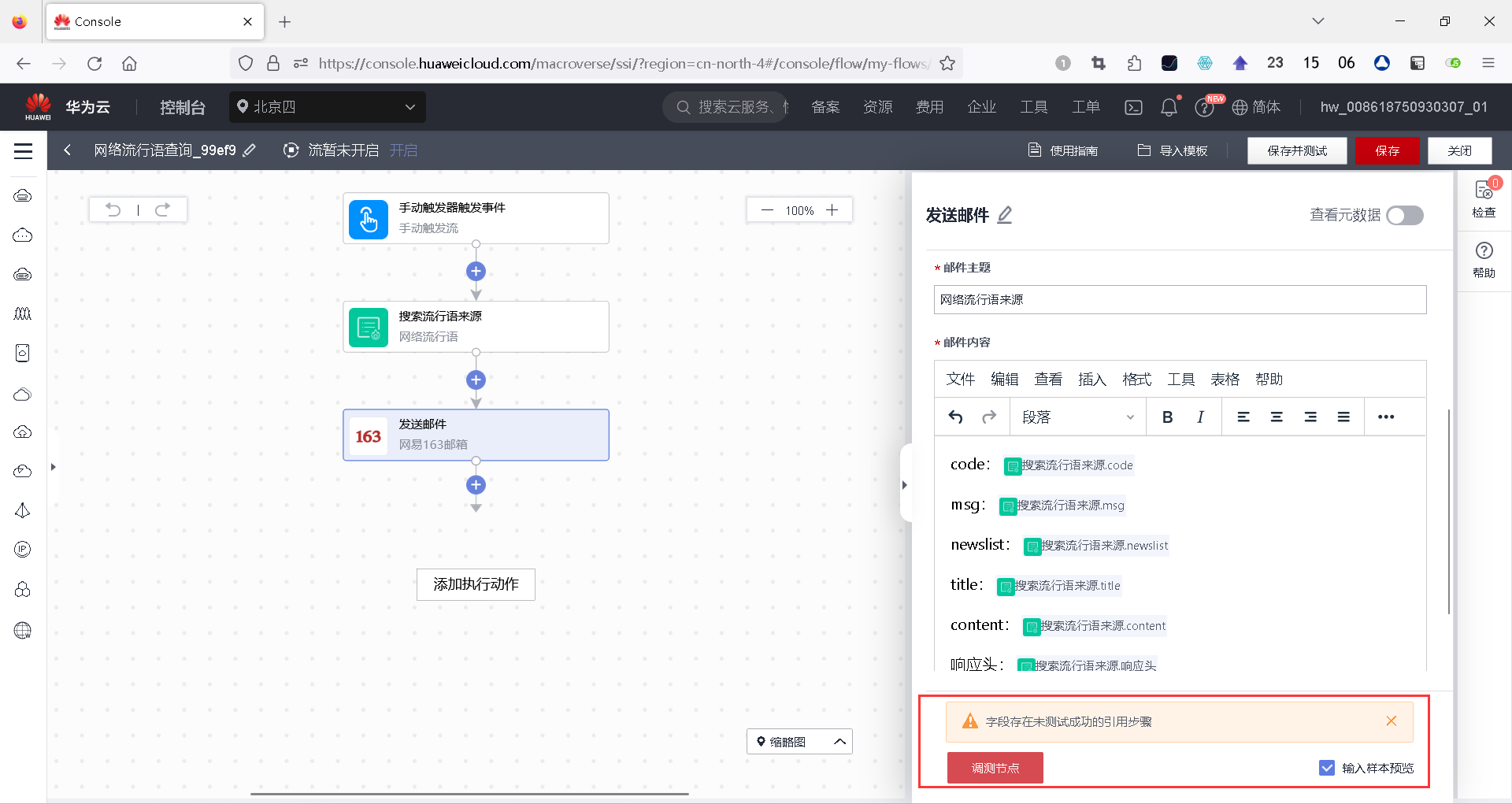Open the 帮助 help panel

(x=1484, y=261)
